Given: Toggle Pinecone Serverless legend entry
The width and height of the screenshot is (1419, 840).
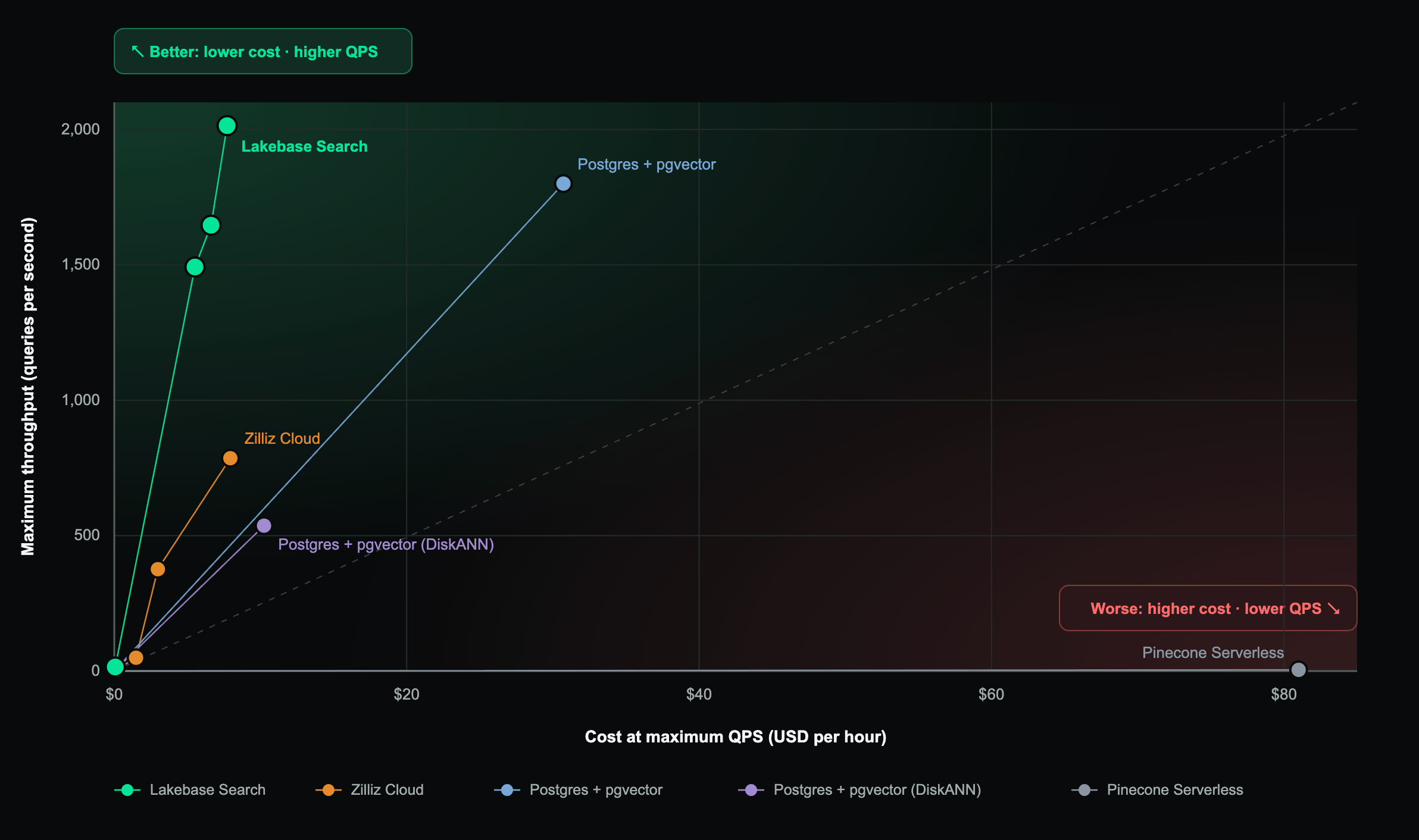Looking at the screenshot, I should click(1157, 789).
